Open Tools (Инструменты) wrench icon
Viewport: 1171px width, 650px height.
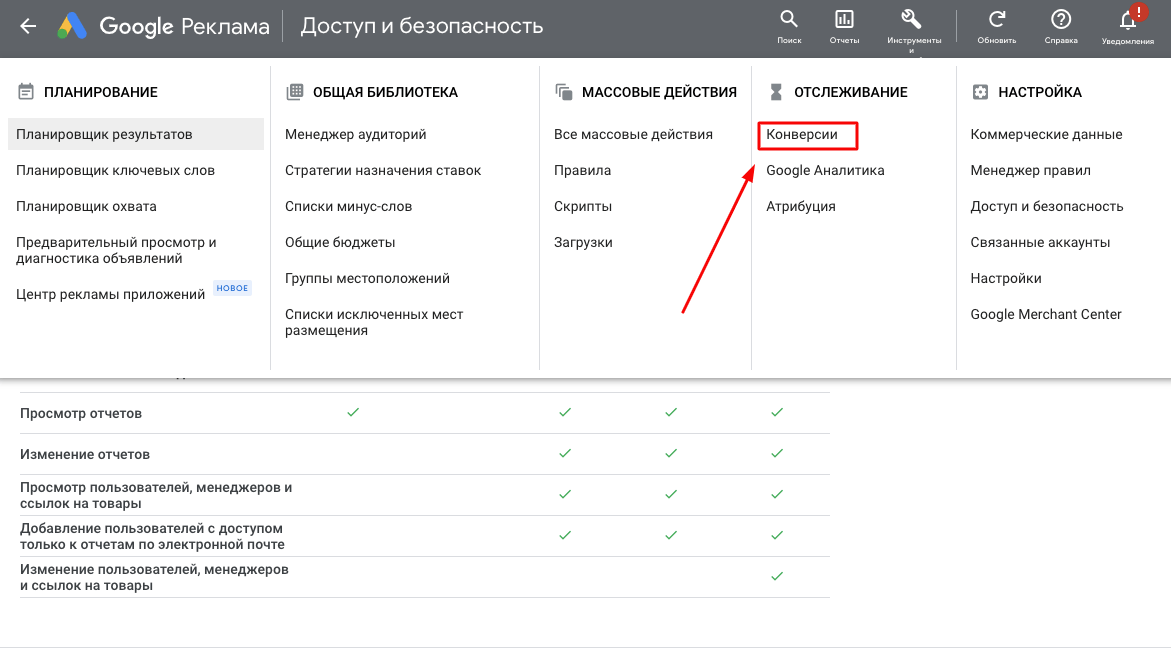click(x=912, y=19)
